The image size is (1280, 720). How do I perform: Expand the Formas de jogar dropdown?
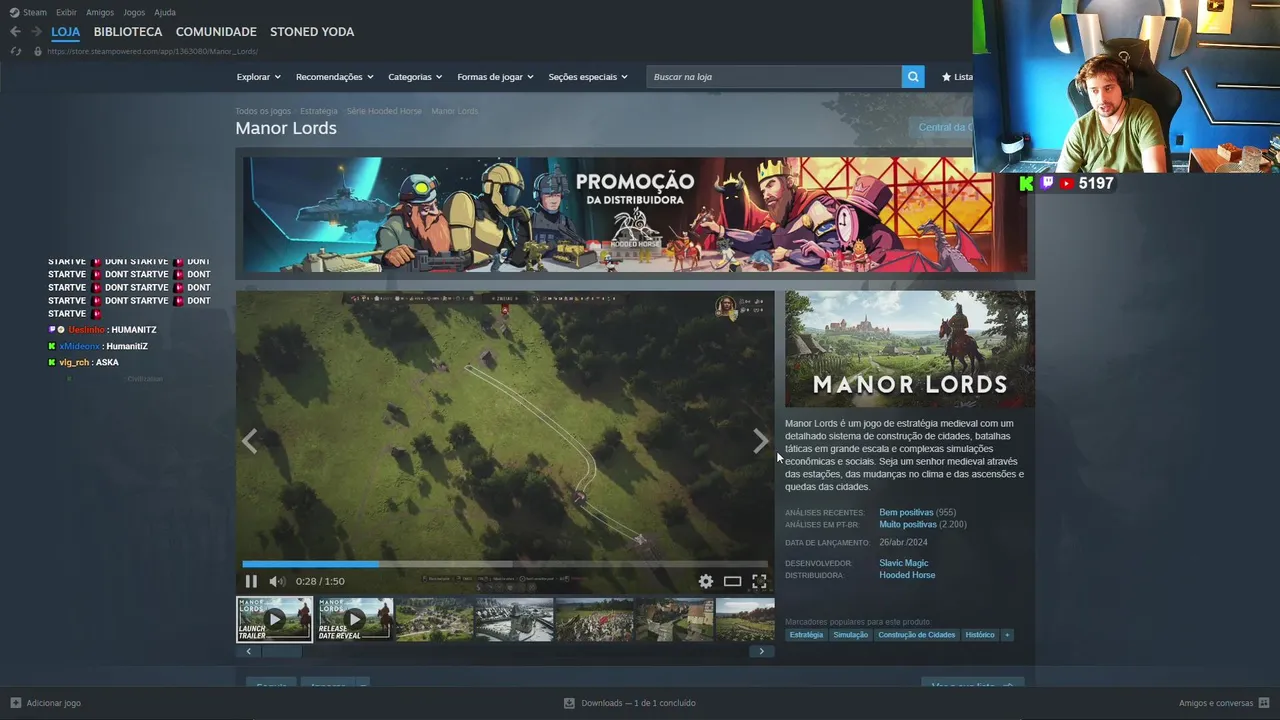(x=495, y=77)
